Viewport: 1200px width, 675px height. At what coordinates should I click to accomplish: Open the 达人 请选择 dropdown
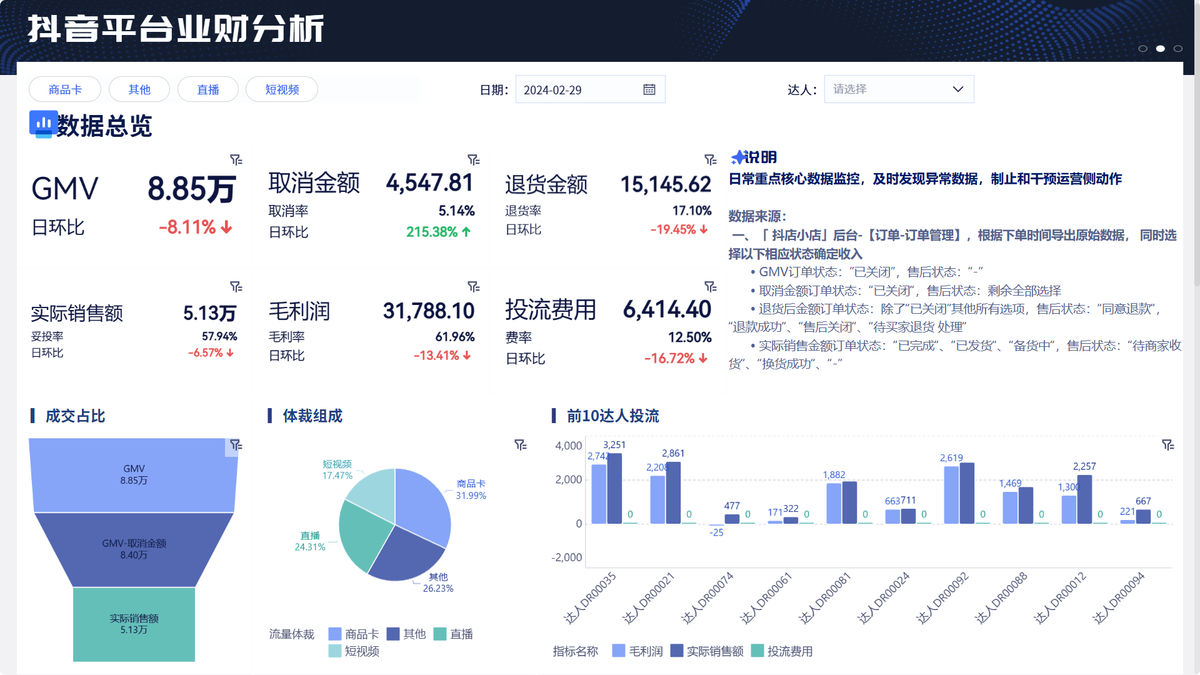pos(899,89)
